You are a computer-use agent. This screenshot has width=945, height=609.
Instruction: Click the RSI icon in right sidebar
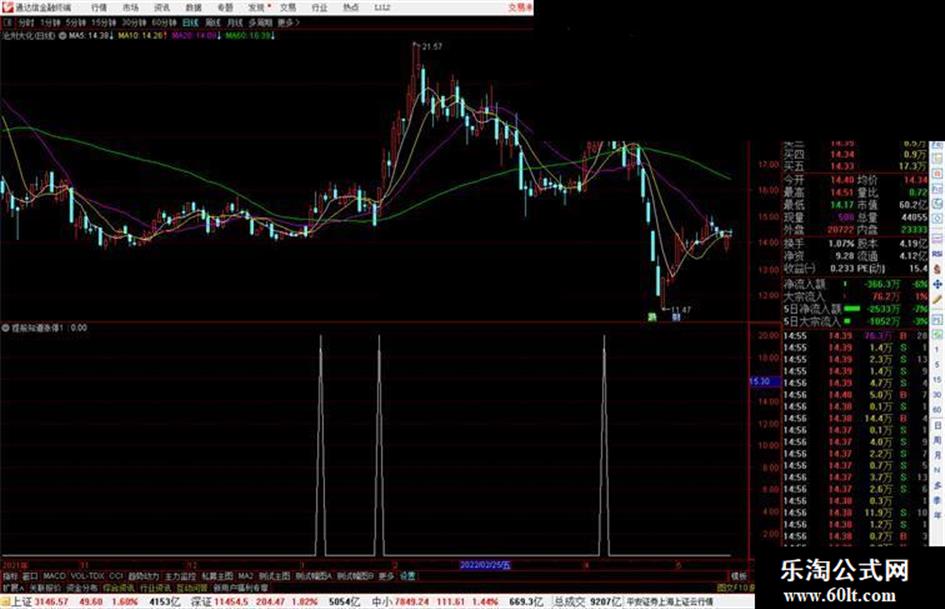(937, 254)
